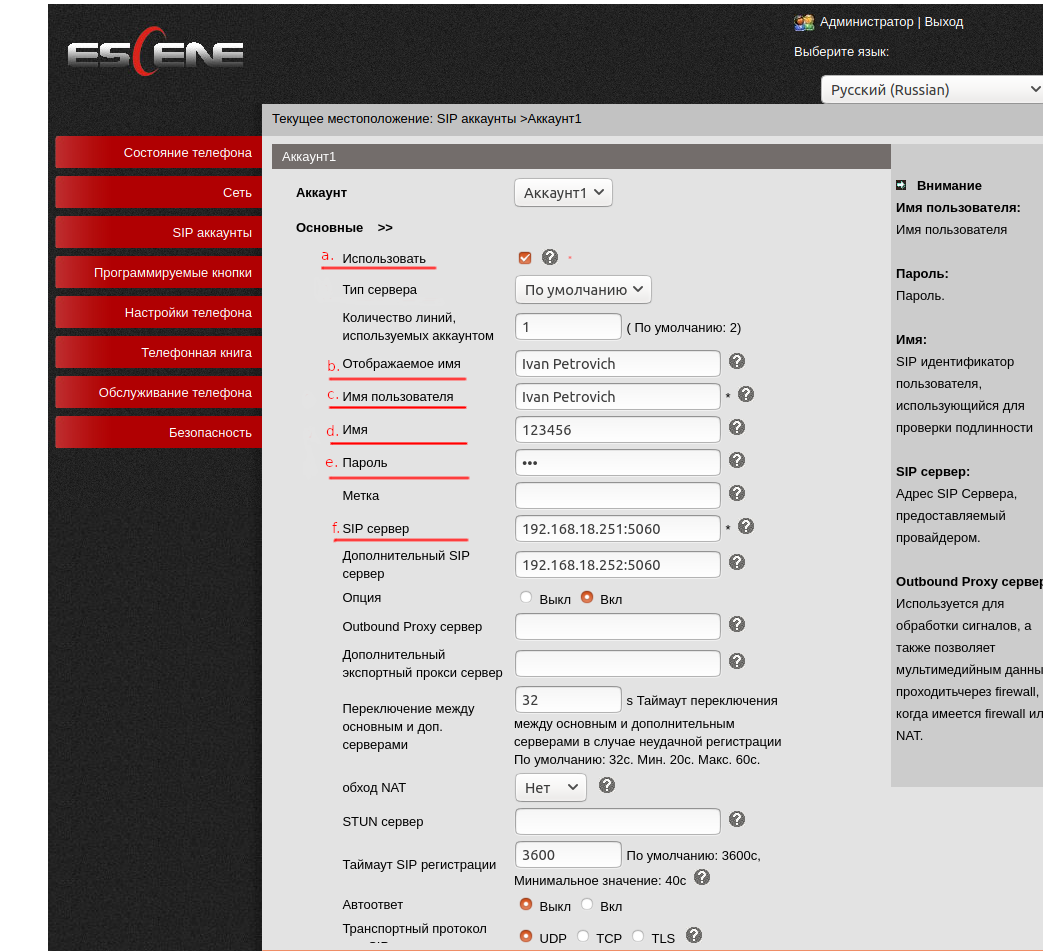Click into the Пароль password field
Image resolution: width=1043 pixels, height=951 pixels.
tap(617, 463)
